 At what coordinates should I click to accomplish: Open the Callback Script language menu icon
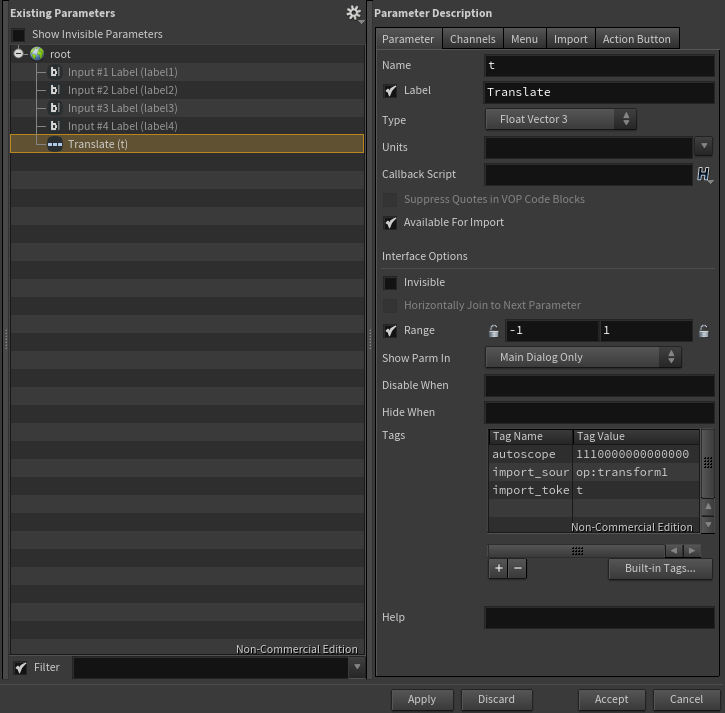(704, 174)
